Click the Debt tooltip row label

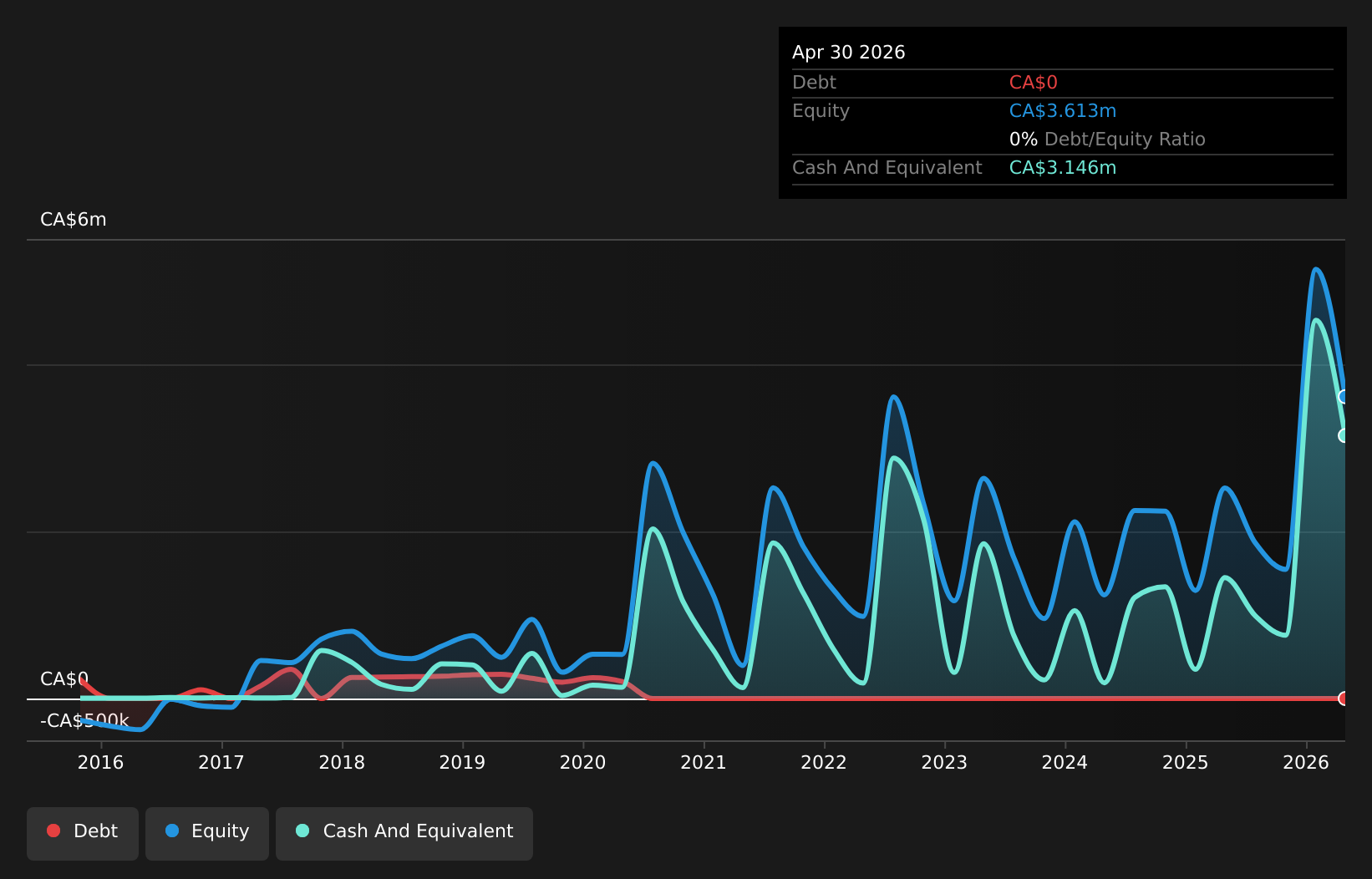point(814,83)
